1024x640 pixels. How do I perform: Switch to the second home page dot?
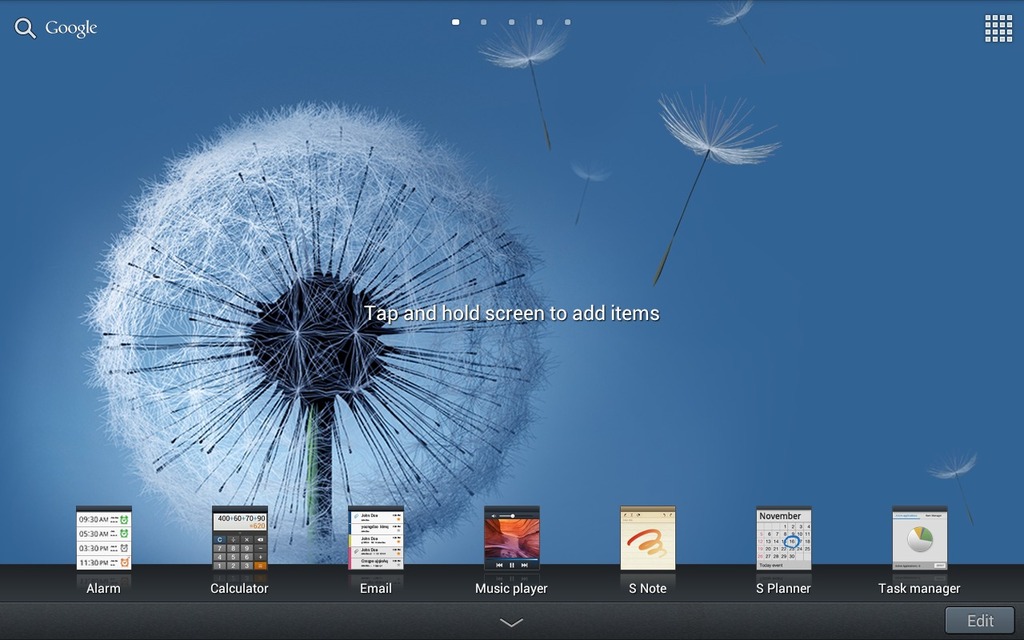484,21
